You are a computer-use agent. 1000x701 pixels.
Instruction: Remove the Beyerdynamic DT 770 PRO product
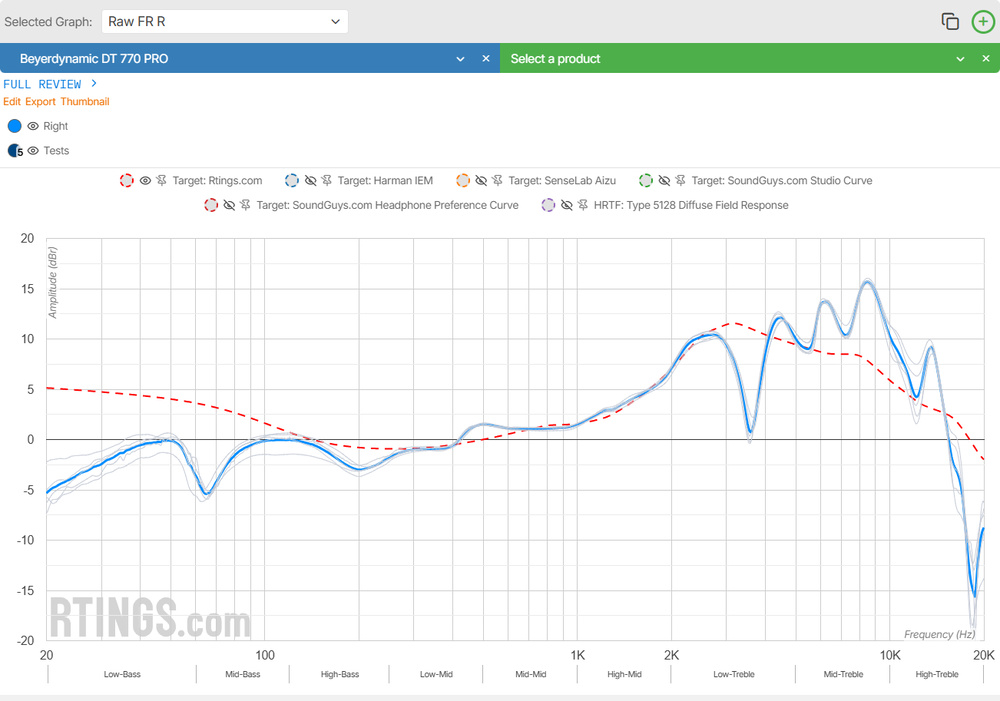click(x=486, y=59)
